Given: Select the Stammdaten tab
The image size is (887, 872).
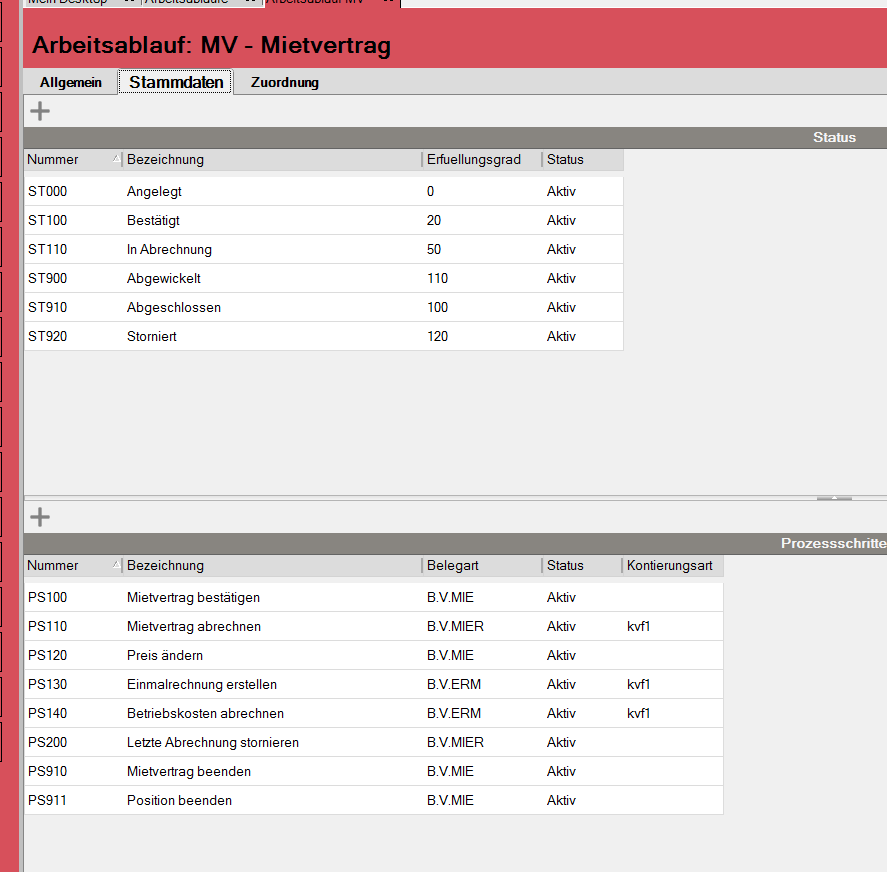Looking at the screenshot, I should click(x=176, y=82).
